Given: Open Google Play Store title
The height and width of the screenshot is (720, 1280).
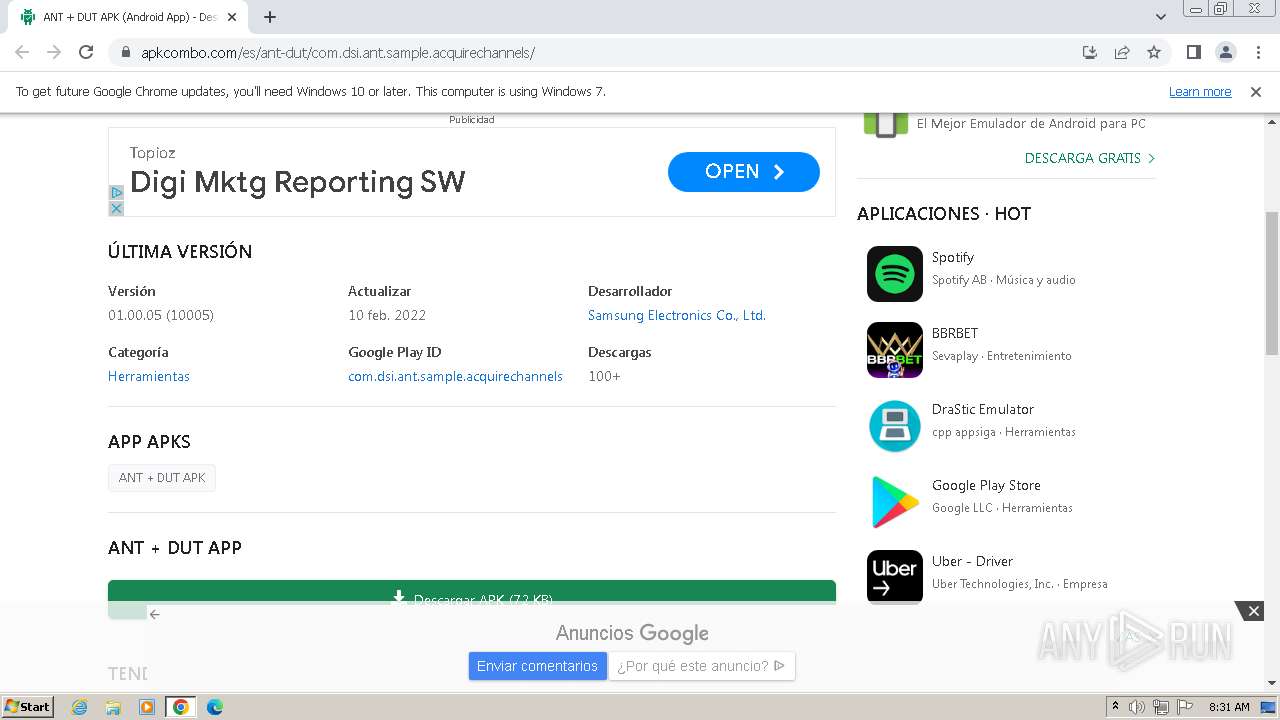Looking at the screenshot, I should click(x=986, y=485).
